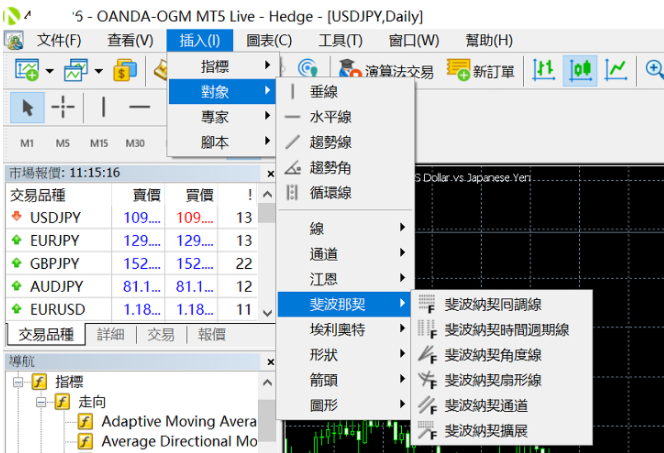664x453 pixels.
Task: Close the 導航 panel
Action: [x=271, y=362]
